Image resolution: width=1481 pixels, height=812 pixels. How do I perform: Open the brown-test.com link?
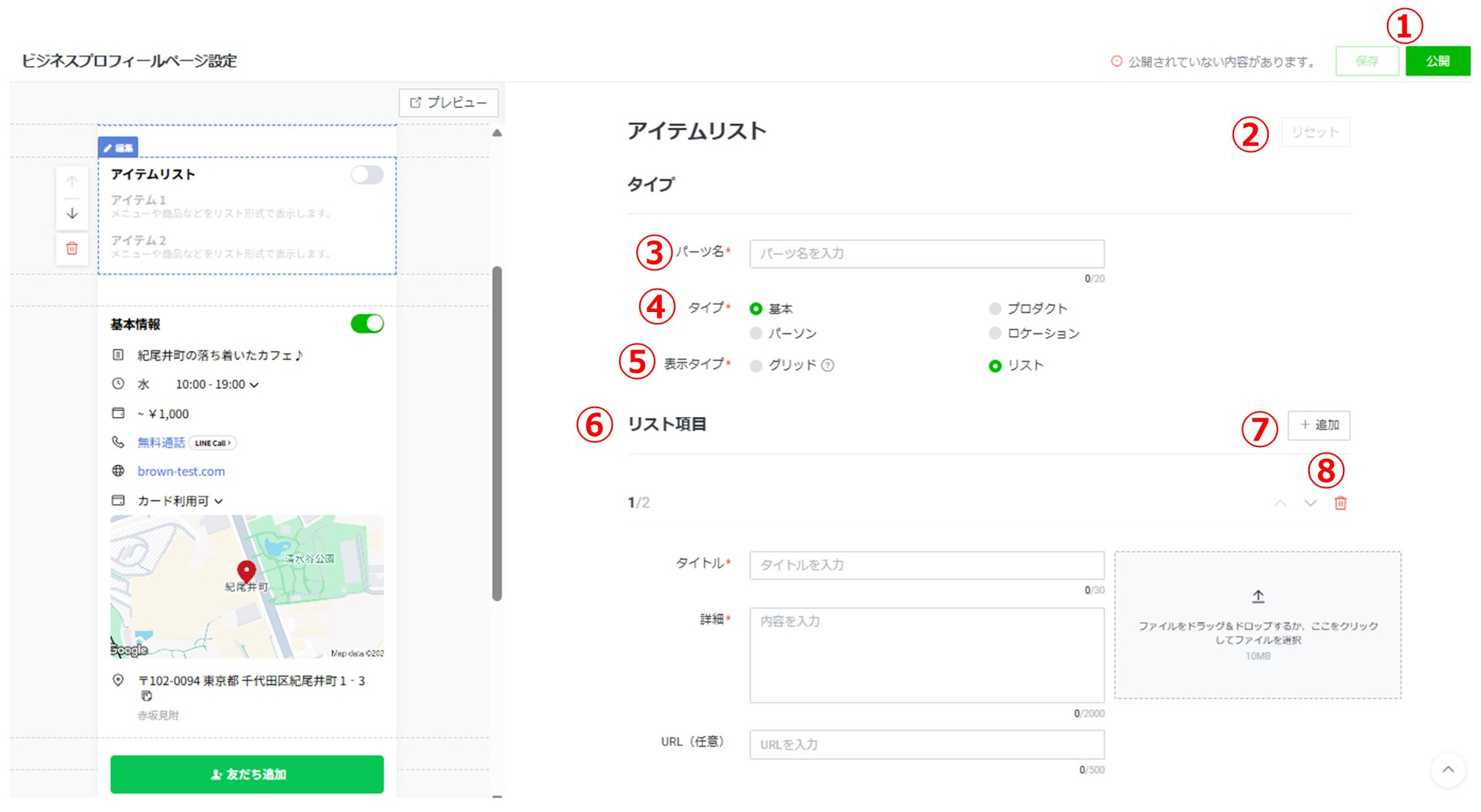tap(181, 471)
